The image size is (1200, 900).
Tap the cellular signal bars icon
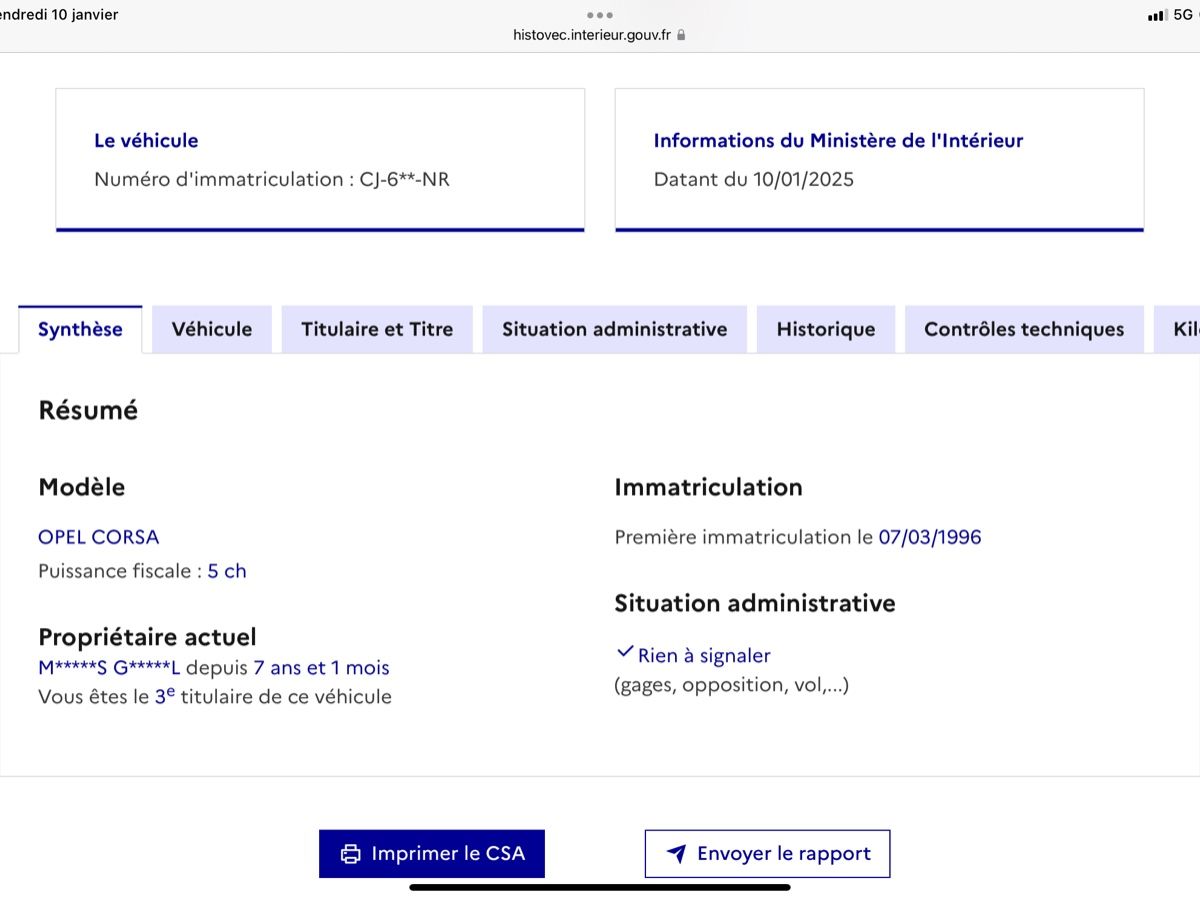(1157, 15)
